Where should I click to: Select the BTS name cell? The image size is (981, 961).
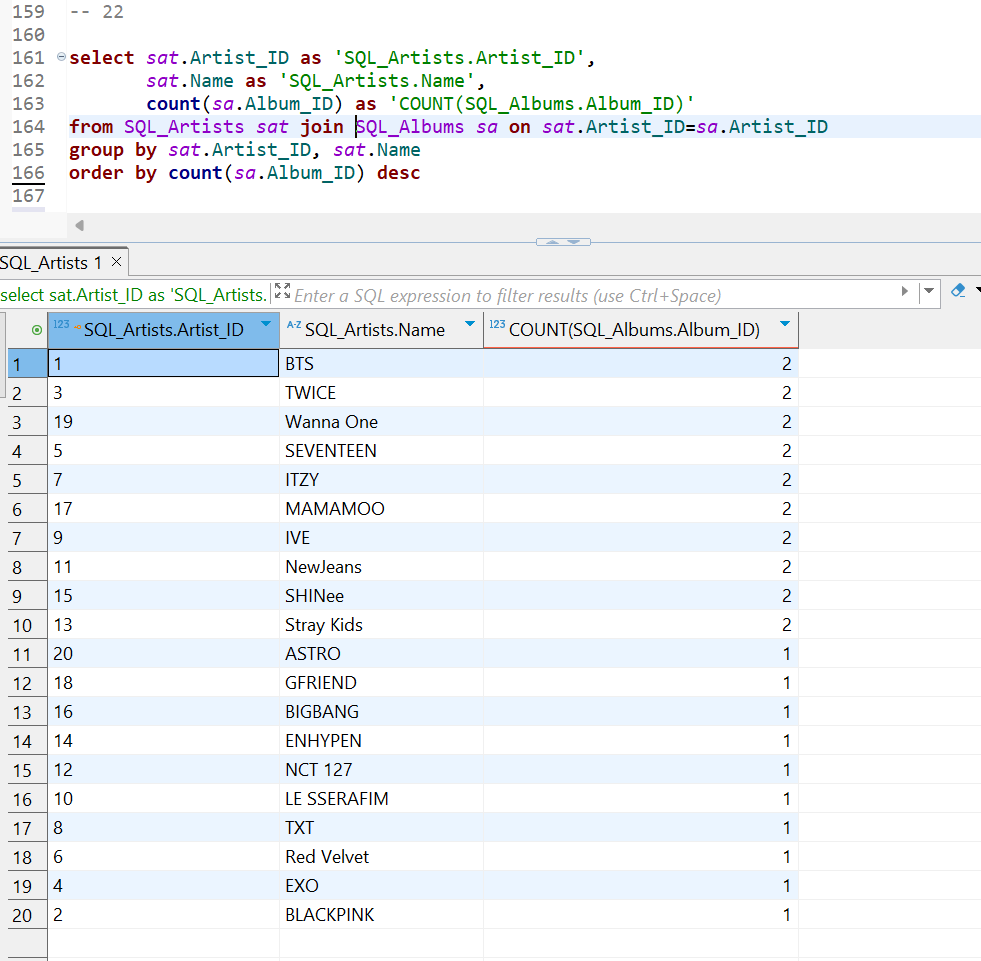pos(381,364)
